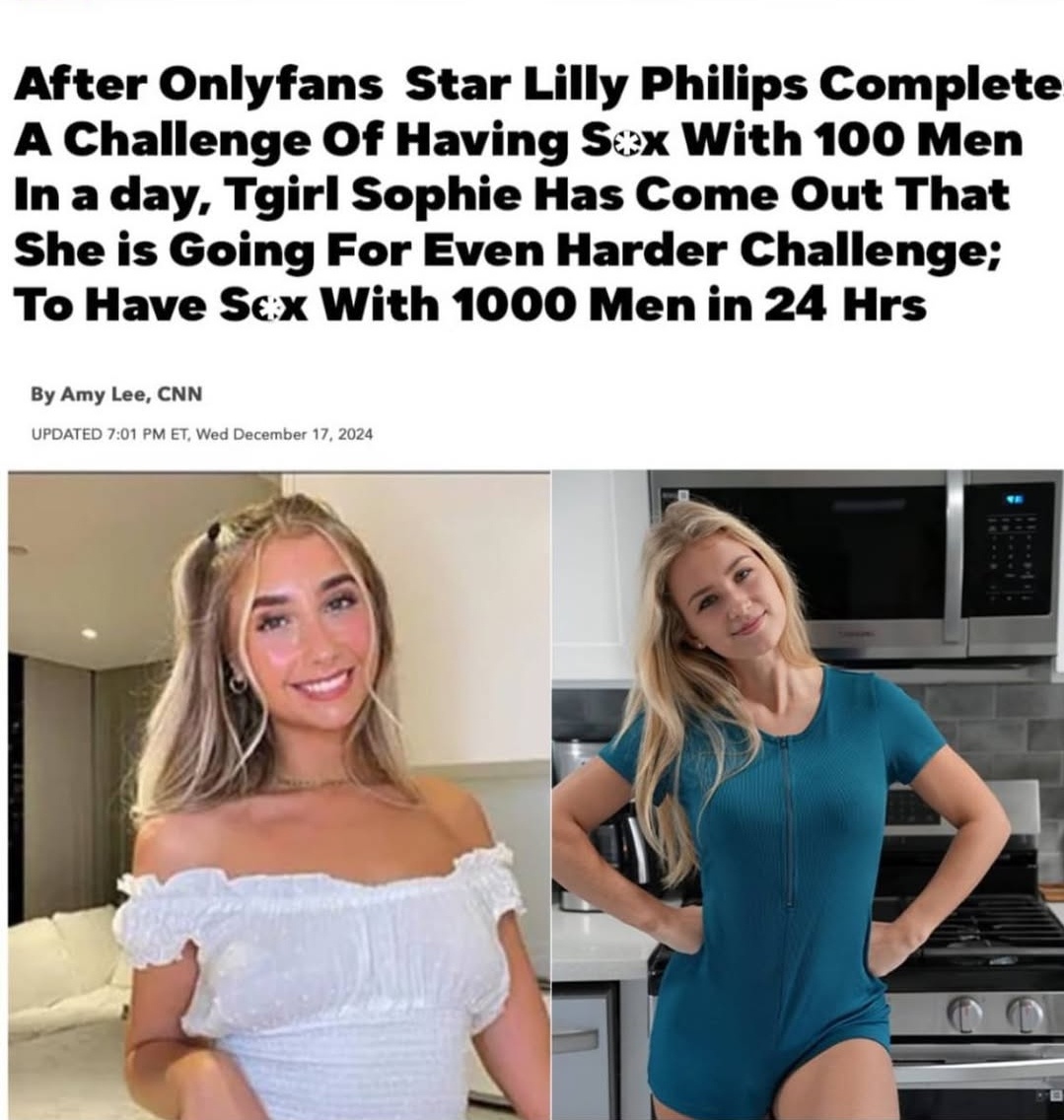Click the recessed ceiling light in left photo
The width and height of the screenshot is (1064, 1120).
(89, 634)
